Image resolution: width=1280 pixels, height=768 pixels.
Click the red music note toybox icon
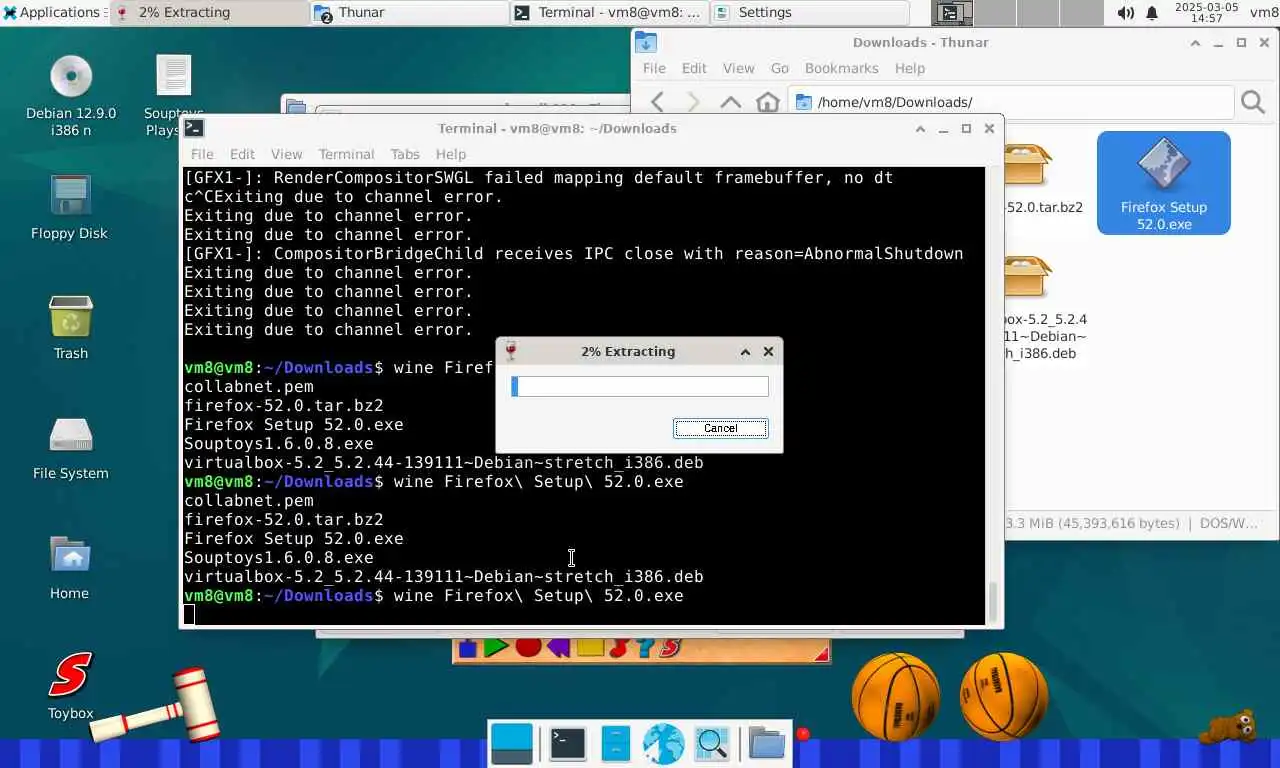(x=619, y=648)
